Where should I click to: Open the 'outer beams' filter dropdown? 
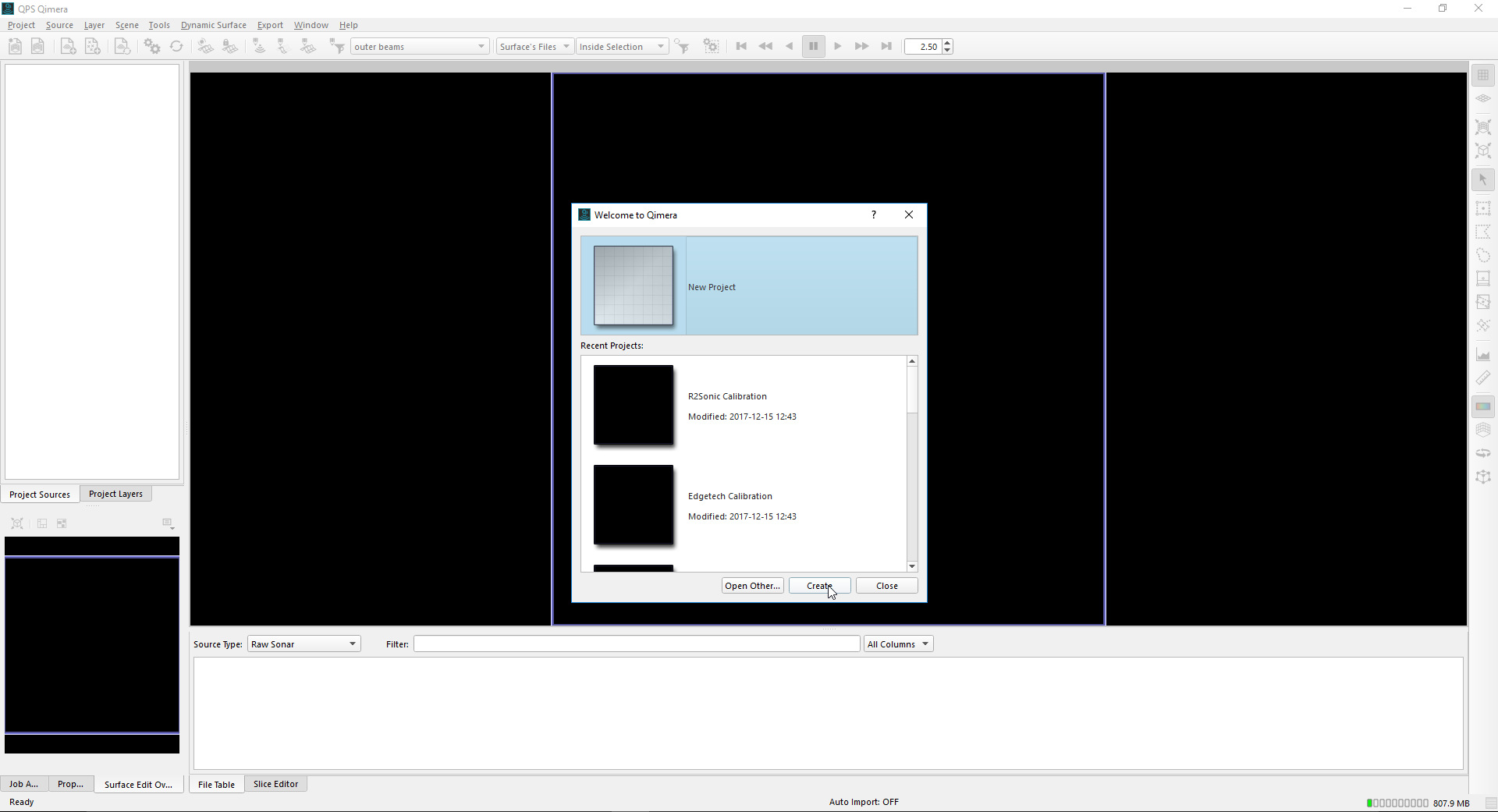pyautogui.click(x=420, y=47)
